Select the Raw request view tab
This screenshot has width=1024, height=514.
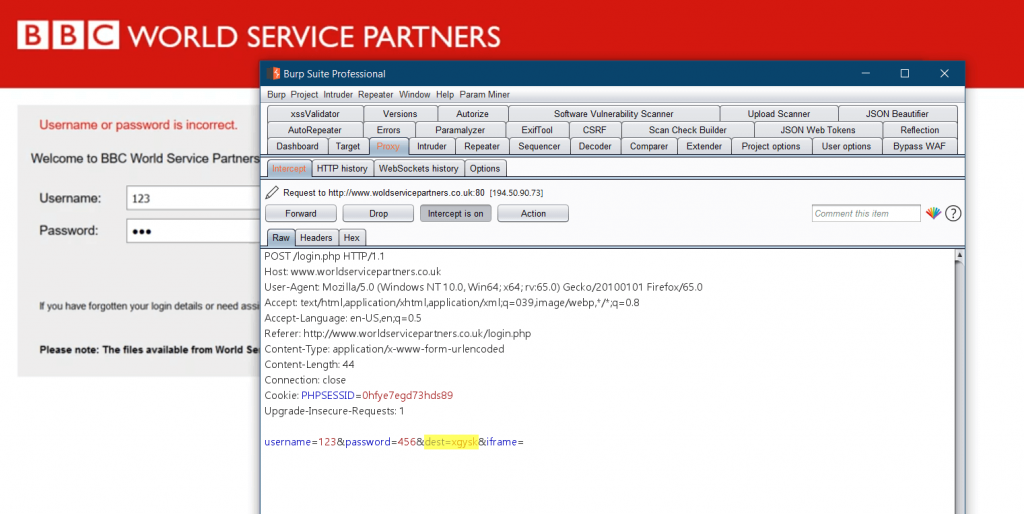(x=281, y=238)
